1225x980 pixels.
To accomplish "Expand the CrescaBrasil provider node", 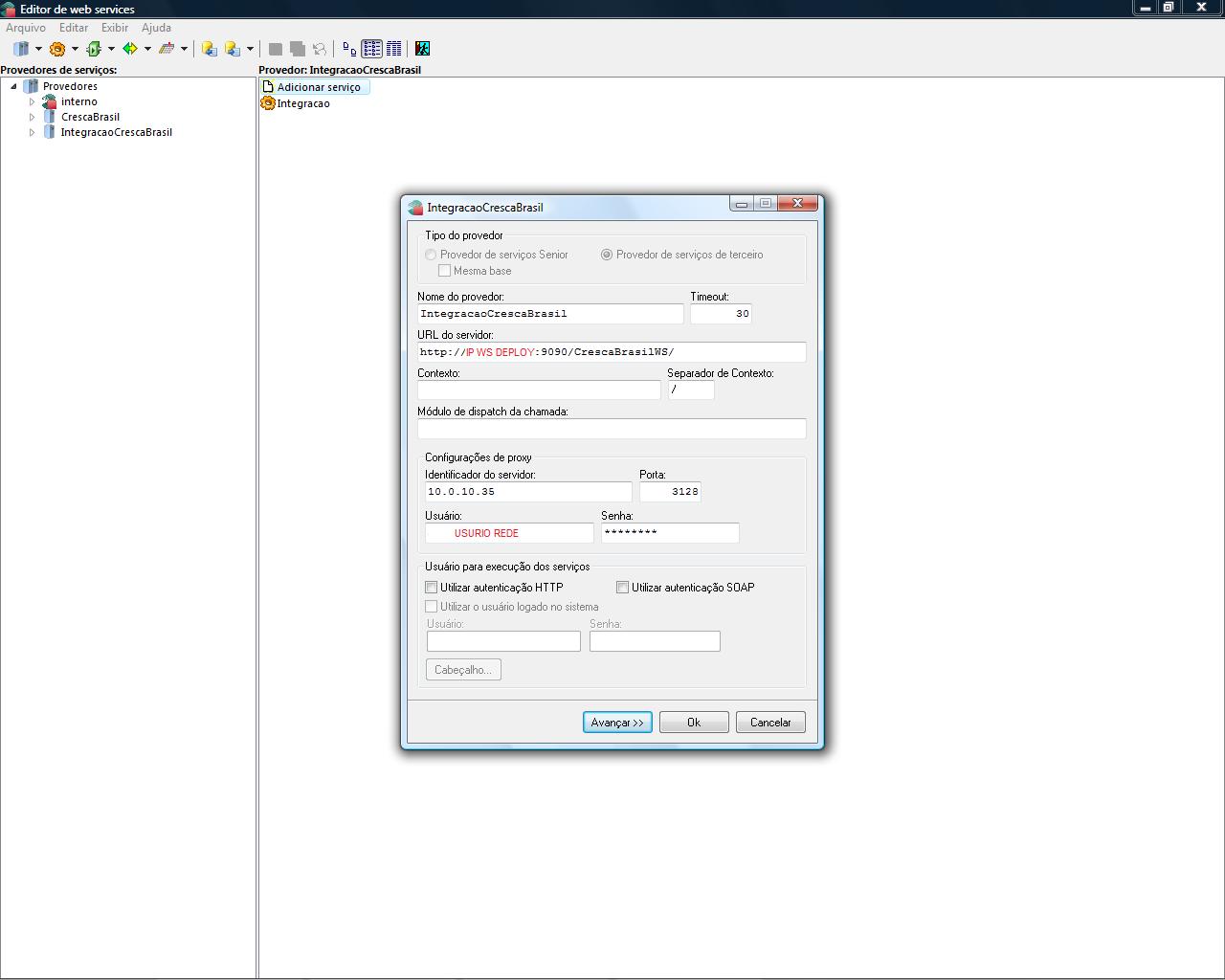I will coord(32,117).
